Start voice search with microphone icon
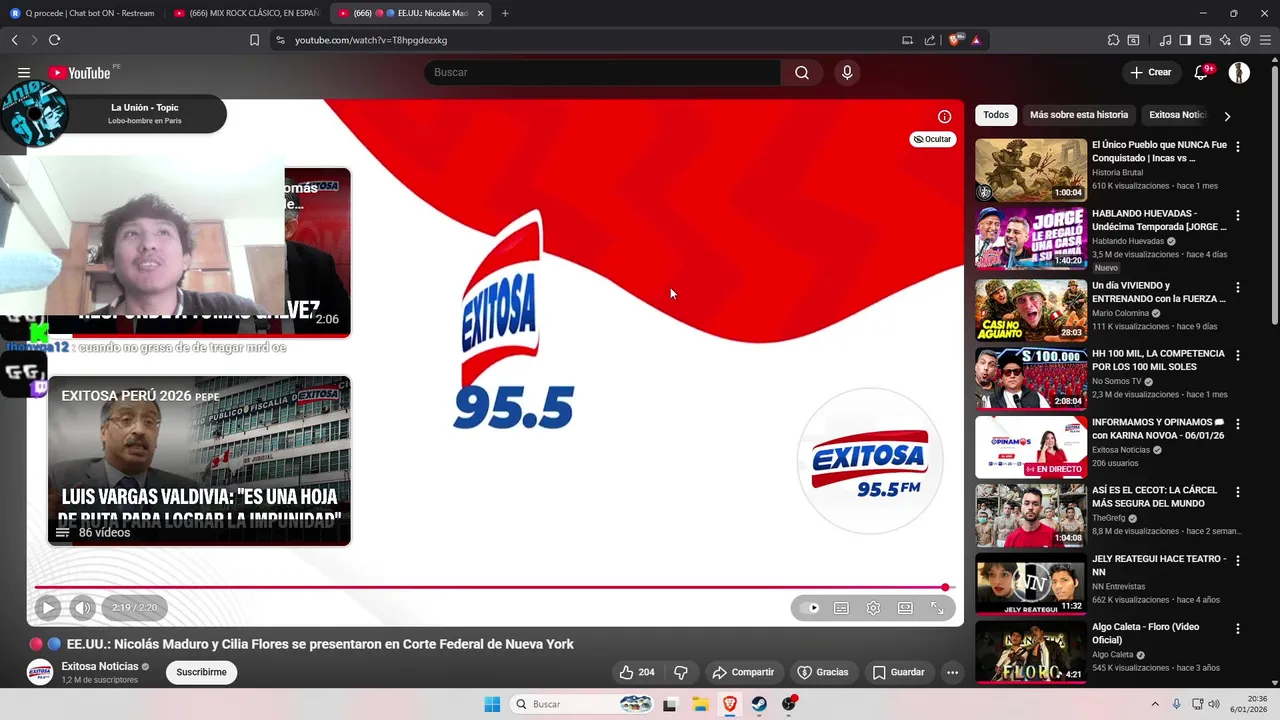This screenshot has width=1280, height=720. click(847, 72)
